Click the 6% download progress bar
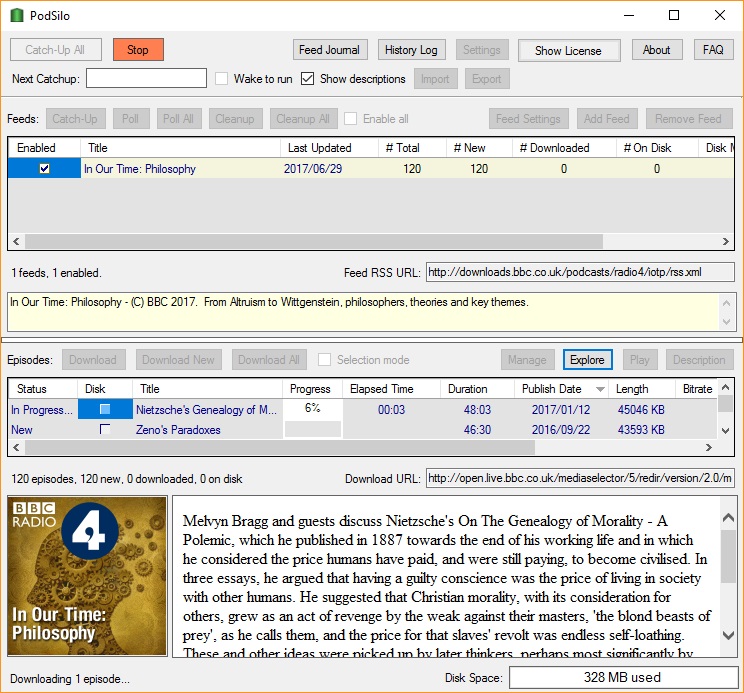Image resolution: width=744 pixels, height=693 pixels. pyautogui.click(x=313, y=409)
